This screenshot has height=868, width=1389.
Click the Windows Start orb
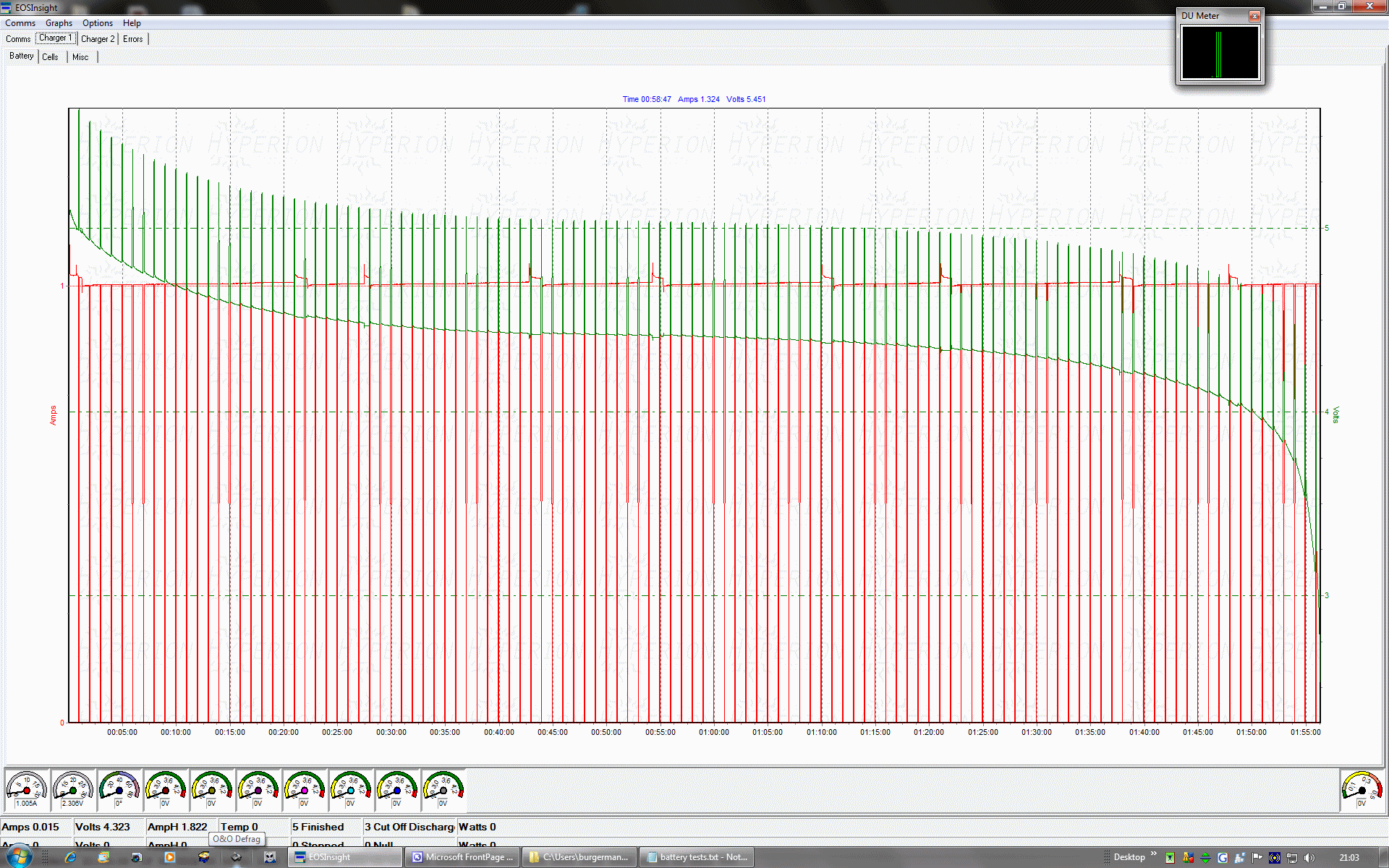tap(19, 857)
